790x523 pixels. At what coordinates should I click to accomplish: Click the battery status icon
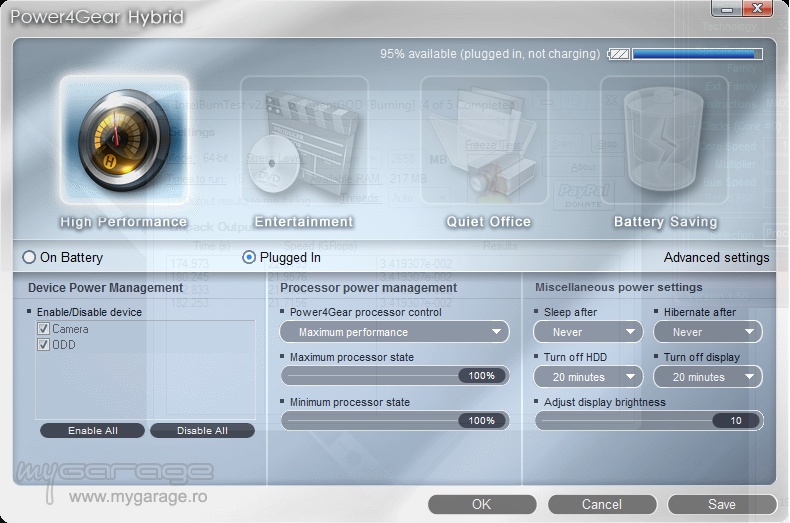coord(618,54)
